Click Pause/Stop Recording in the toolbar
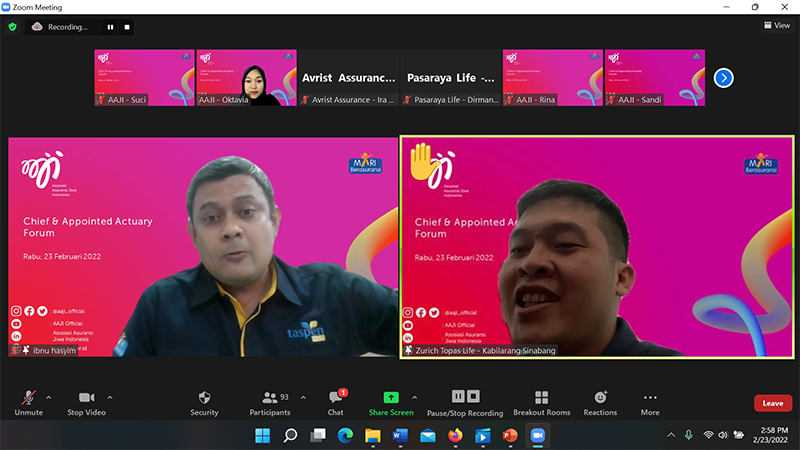This screenshot has width=800, height=450. (x=465, y=403)
